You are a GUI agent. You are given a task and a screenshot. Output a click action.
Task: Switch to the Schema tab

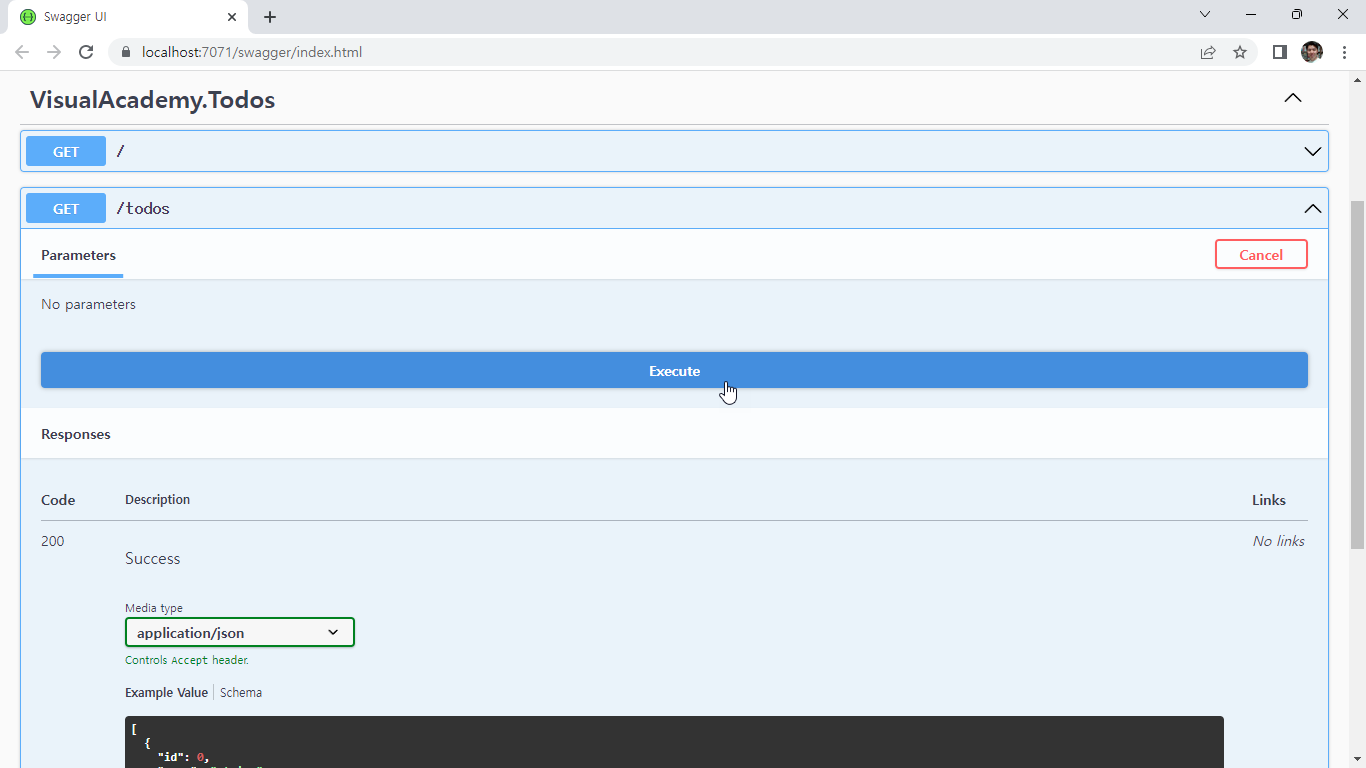click(x=241, y=692)
